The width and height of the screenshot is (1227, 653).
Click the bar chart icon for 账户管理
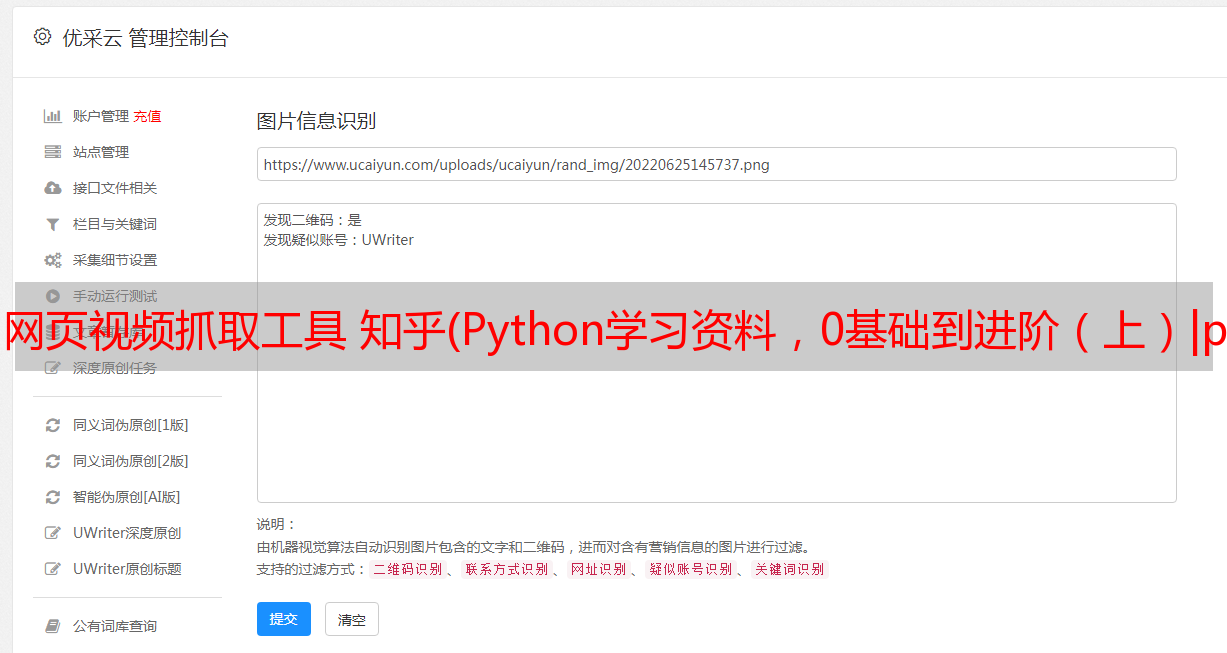tap(53, 116)
